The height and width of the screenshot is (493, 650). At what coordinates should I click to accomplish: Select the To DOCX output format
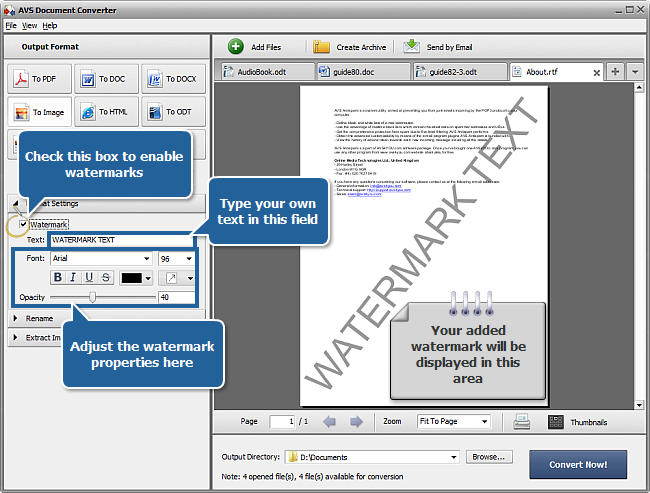[x=173, y=79]
